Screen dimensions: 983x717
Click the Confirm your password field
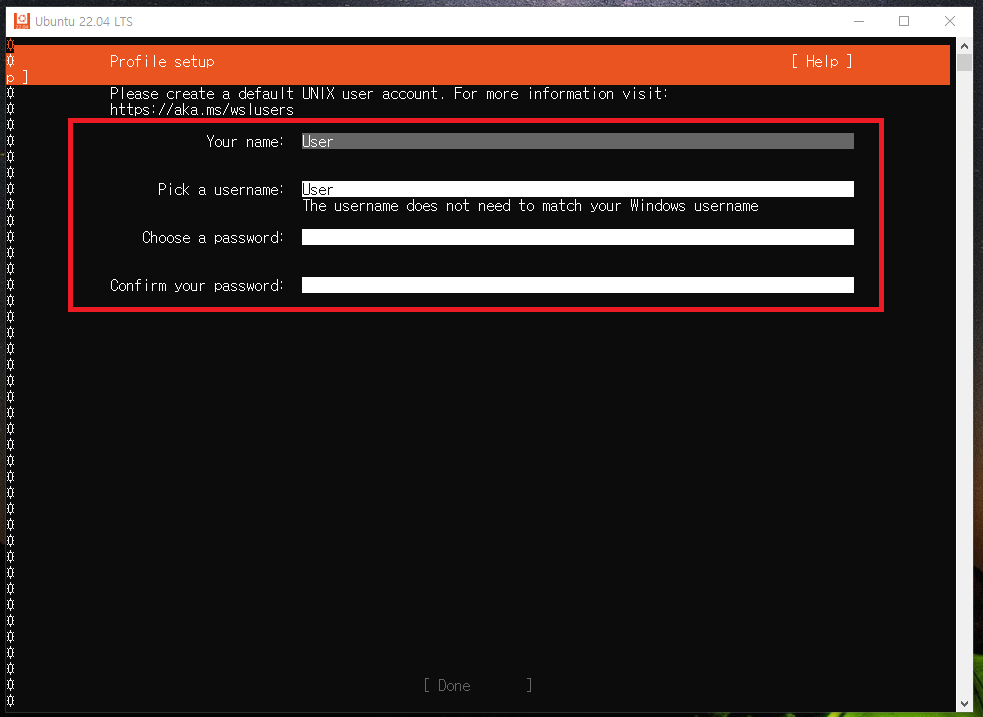coord(577,285)
